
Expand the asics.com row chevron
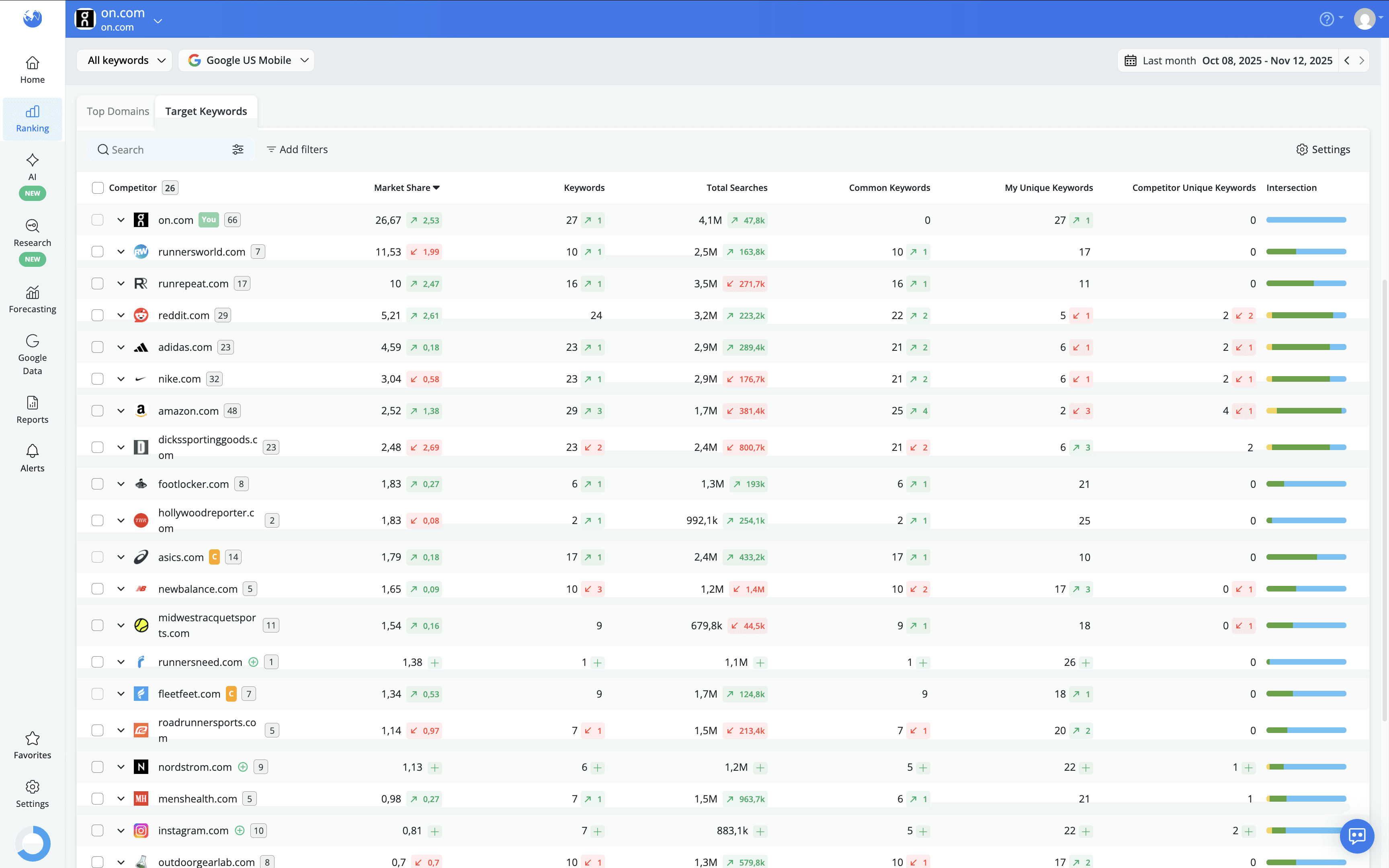[x=121, y=557]
